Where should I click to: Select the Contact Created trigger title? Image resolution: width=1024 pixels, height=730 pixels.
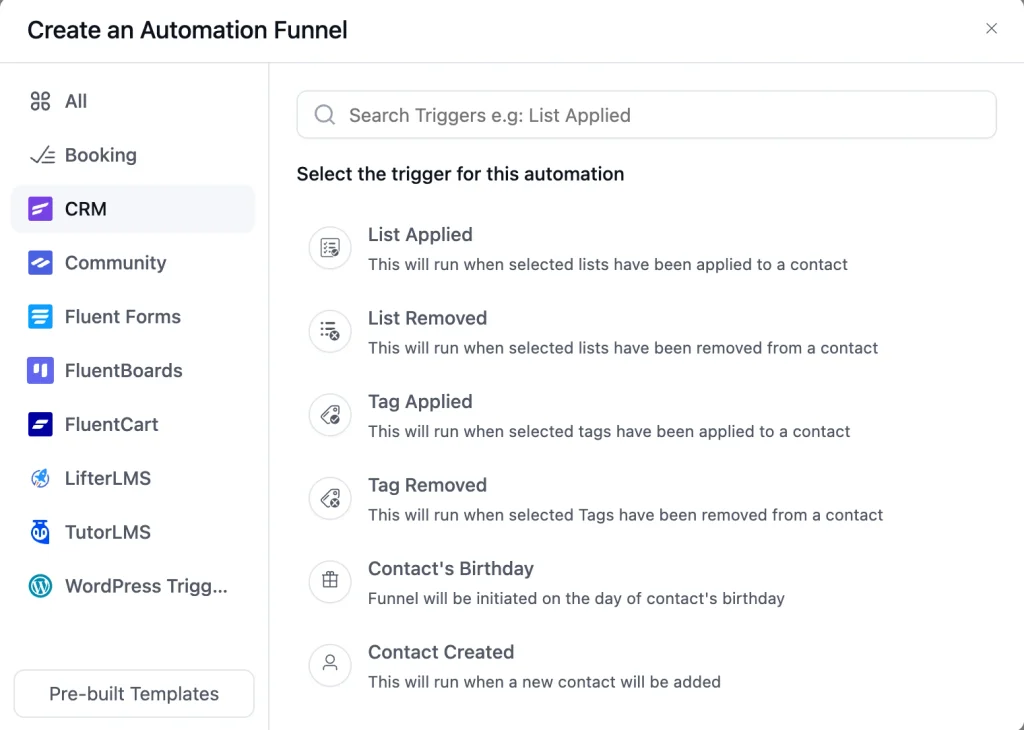tap(441, 652)
